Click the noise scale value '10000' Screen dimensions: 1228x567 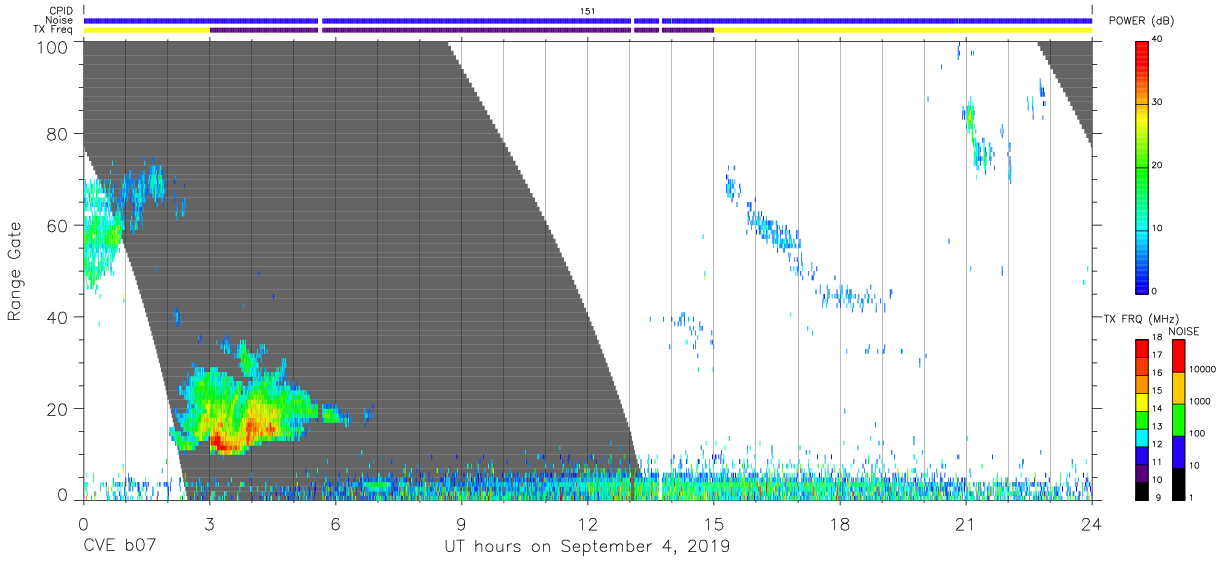click(x=1204, y=369)
